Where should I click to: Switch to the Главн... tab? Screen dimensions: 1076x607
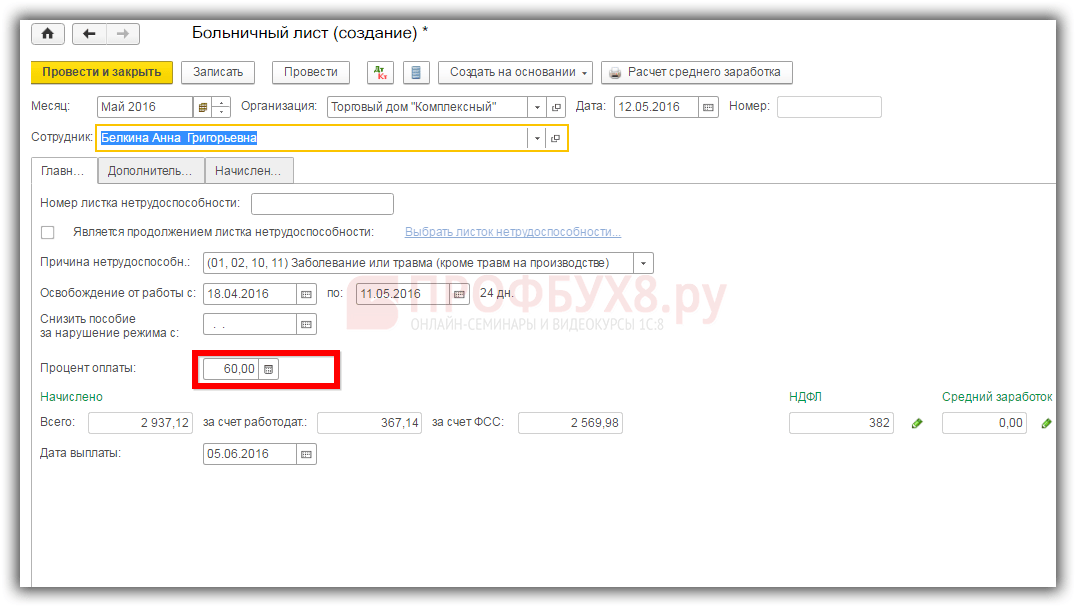point(64,171)
